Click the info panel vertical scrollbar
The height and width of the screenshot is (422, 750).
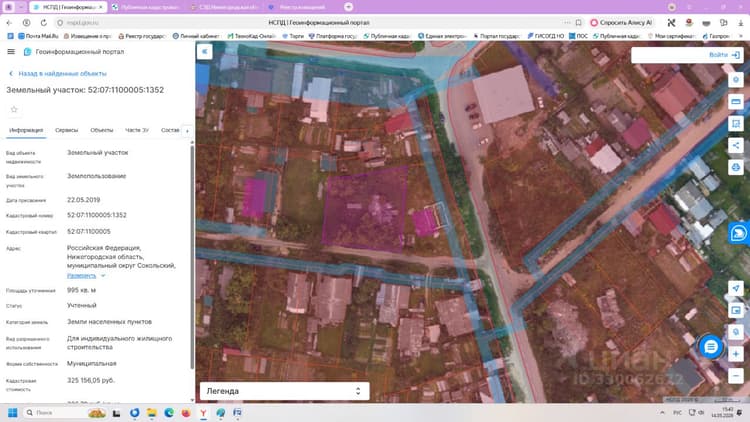192,256
